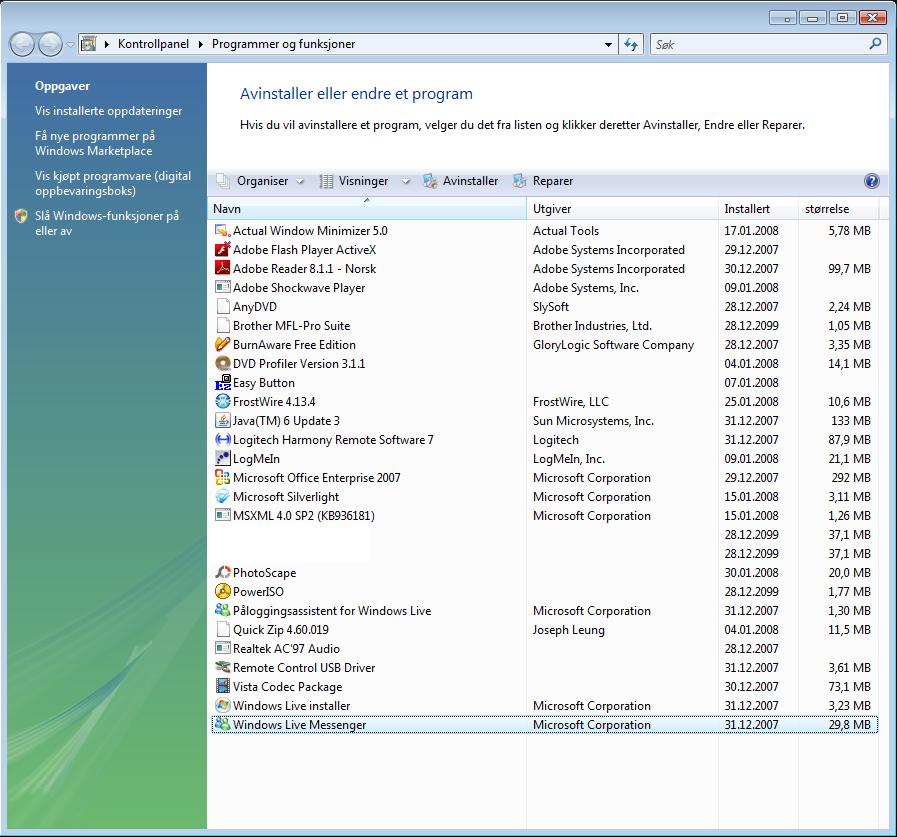Viewport: 897px width, 837px height.
Task: Click the FrostWire 4.13.4 icon
Action: tap(222, 402)
